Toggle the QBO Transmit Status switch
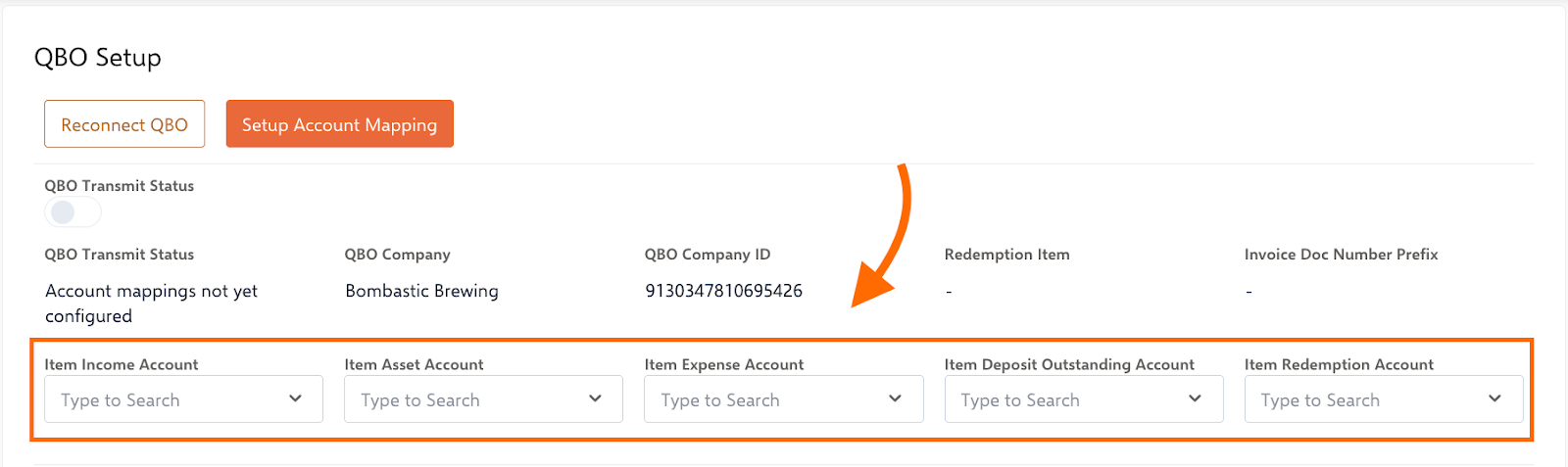 (x=73, y=211)
